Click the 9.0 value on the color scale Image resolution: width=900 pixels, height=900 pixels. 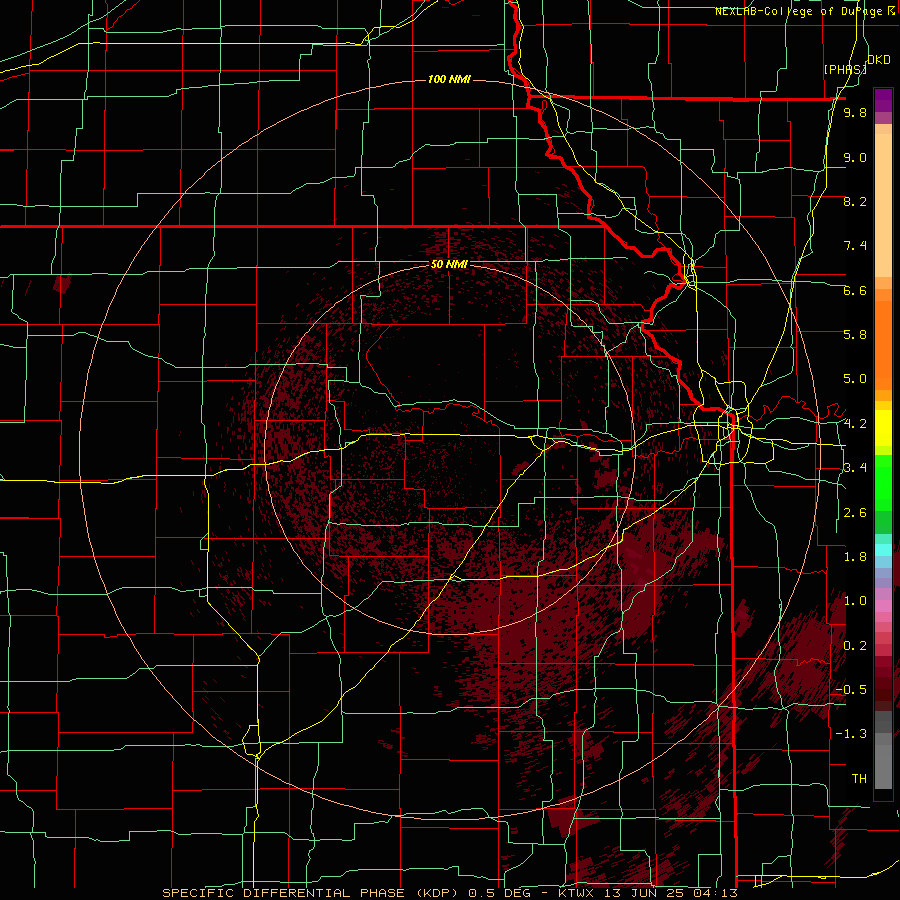855,157
